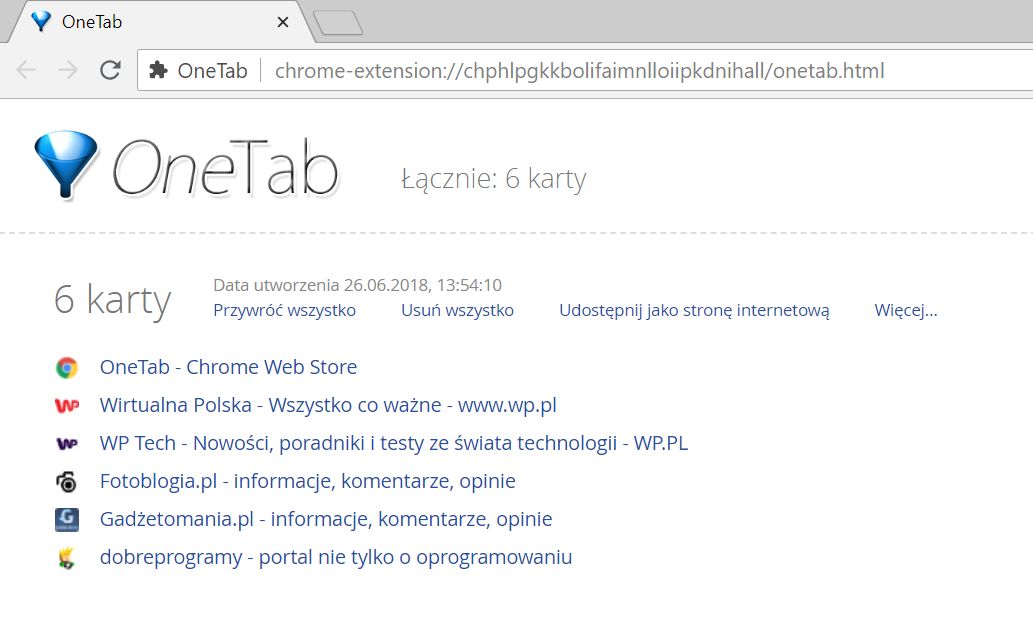
Task: Click Usuń wszystko to delete all
Action: 457,310
